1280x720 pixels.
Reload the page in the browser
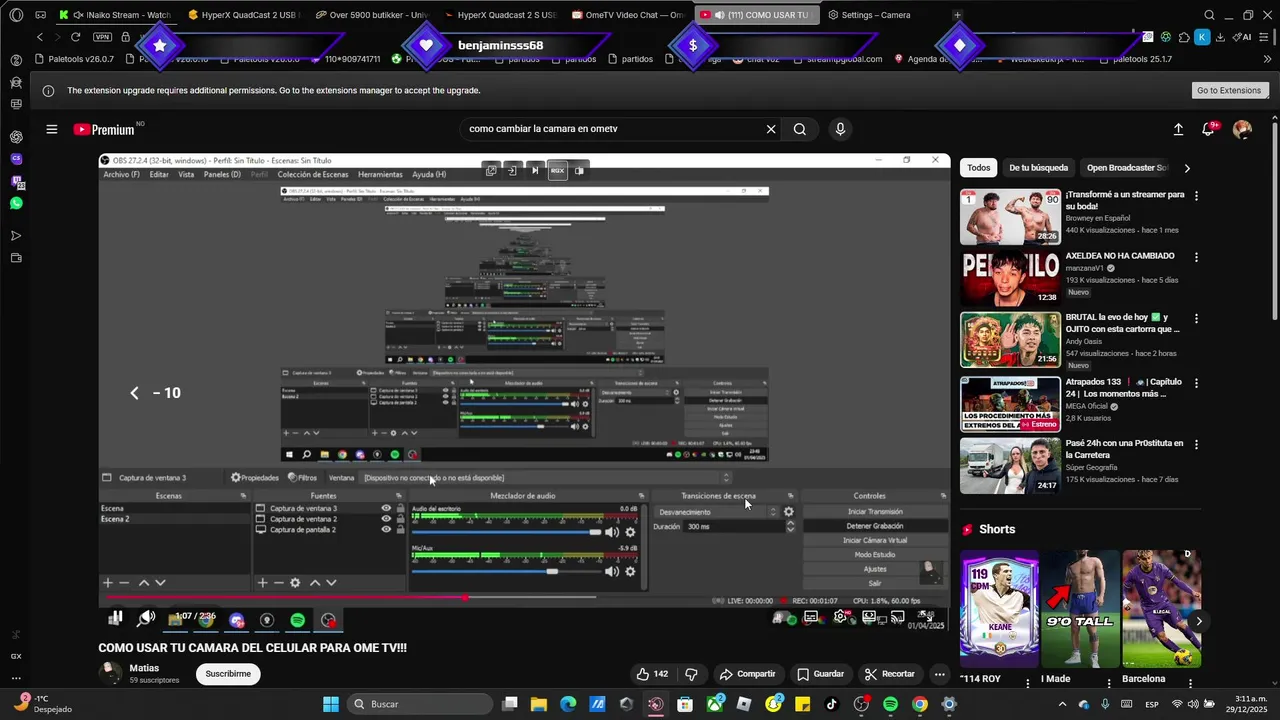pyautogui.click(x=75, y=37)
